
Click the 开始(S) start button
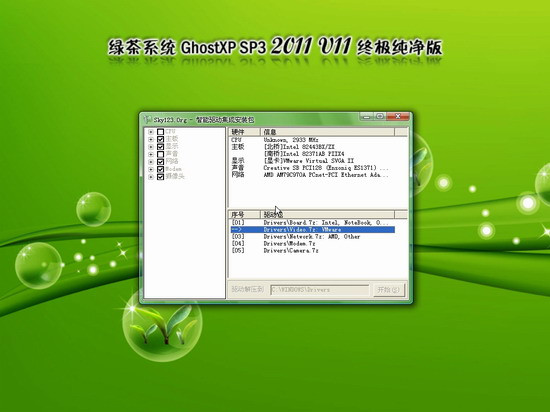(x=389, y=290)
